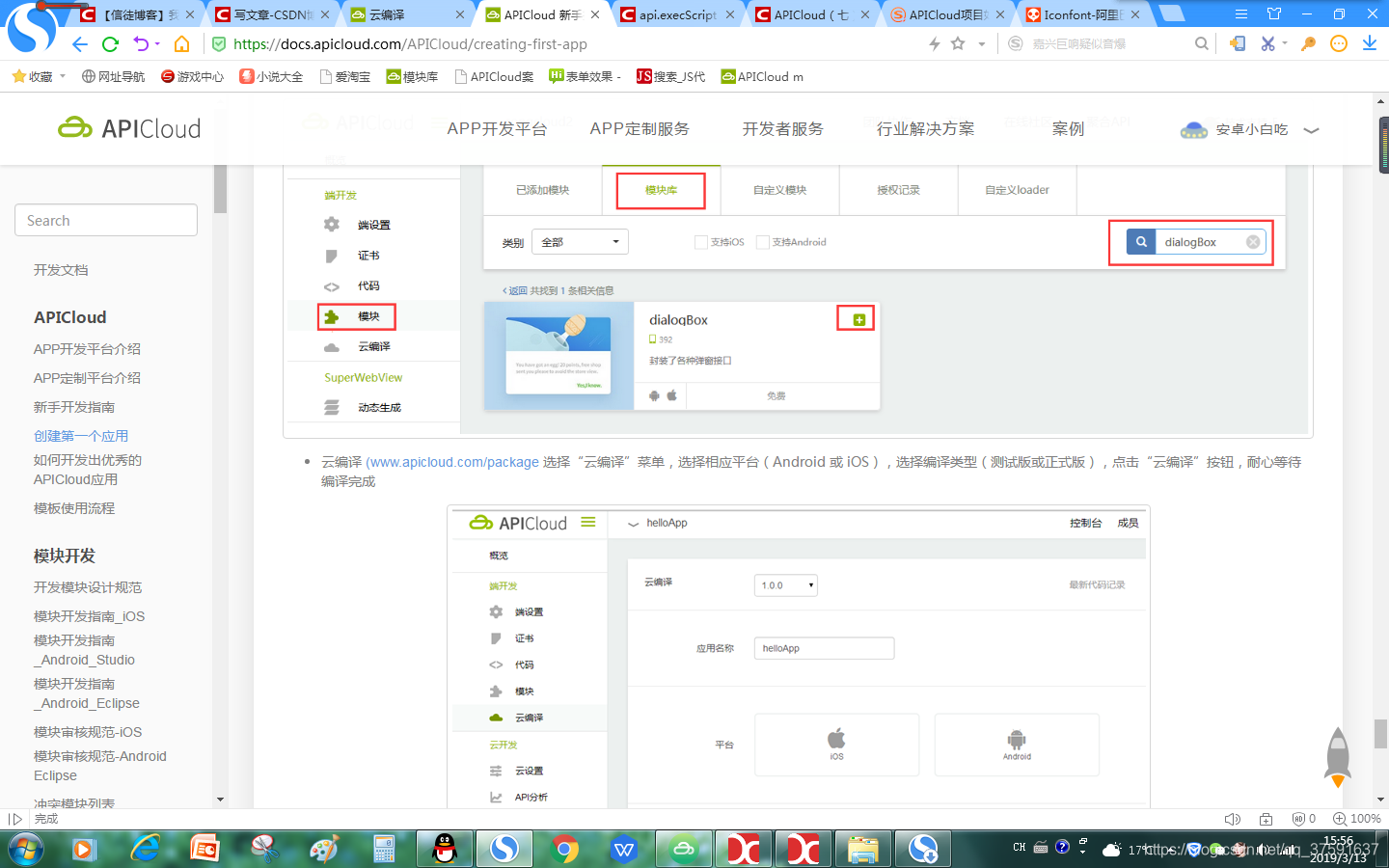Open the key password manager icon
Viewport: 1389px width, 868px height.
(1308, 44)
